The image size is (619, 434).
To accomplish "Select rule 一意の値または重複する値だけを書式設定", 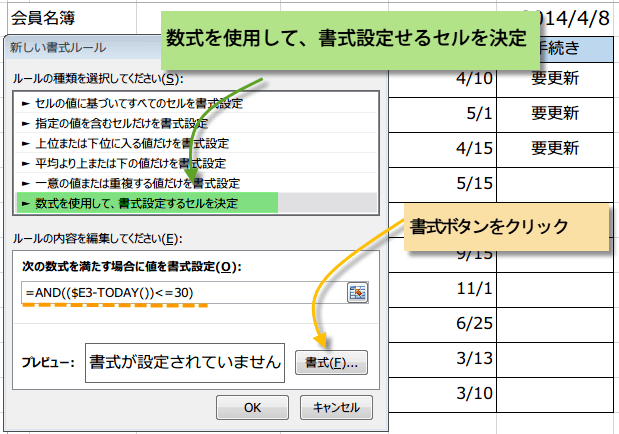I will [196, 183].
